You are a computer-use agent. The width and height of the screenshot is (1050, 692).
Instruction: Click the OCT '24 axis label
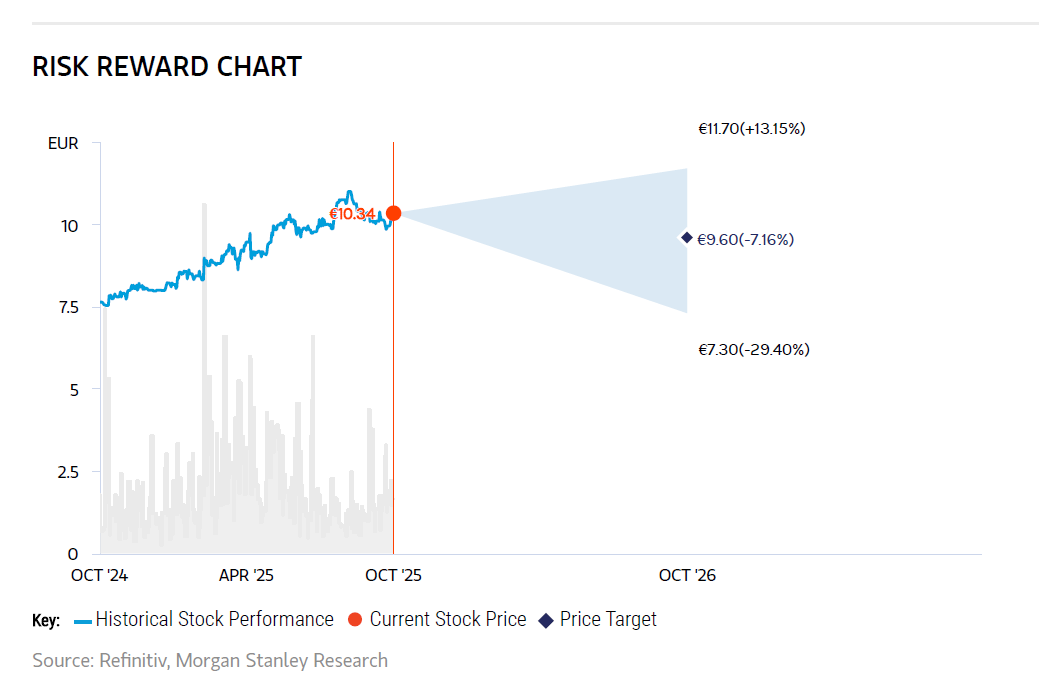click(99, 576)
